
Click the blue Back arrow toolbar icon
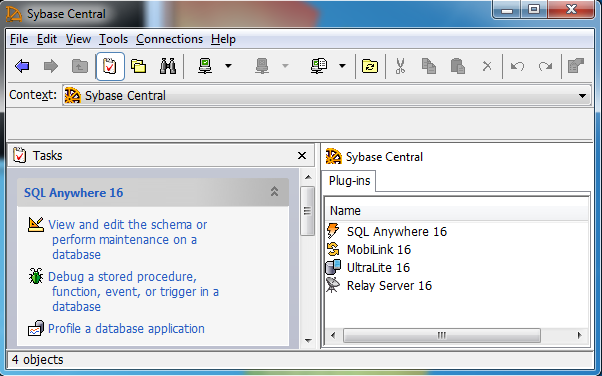pyautogui.click(x=22, y=66)
